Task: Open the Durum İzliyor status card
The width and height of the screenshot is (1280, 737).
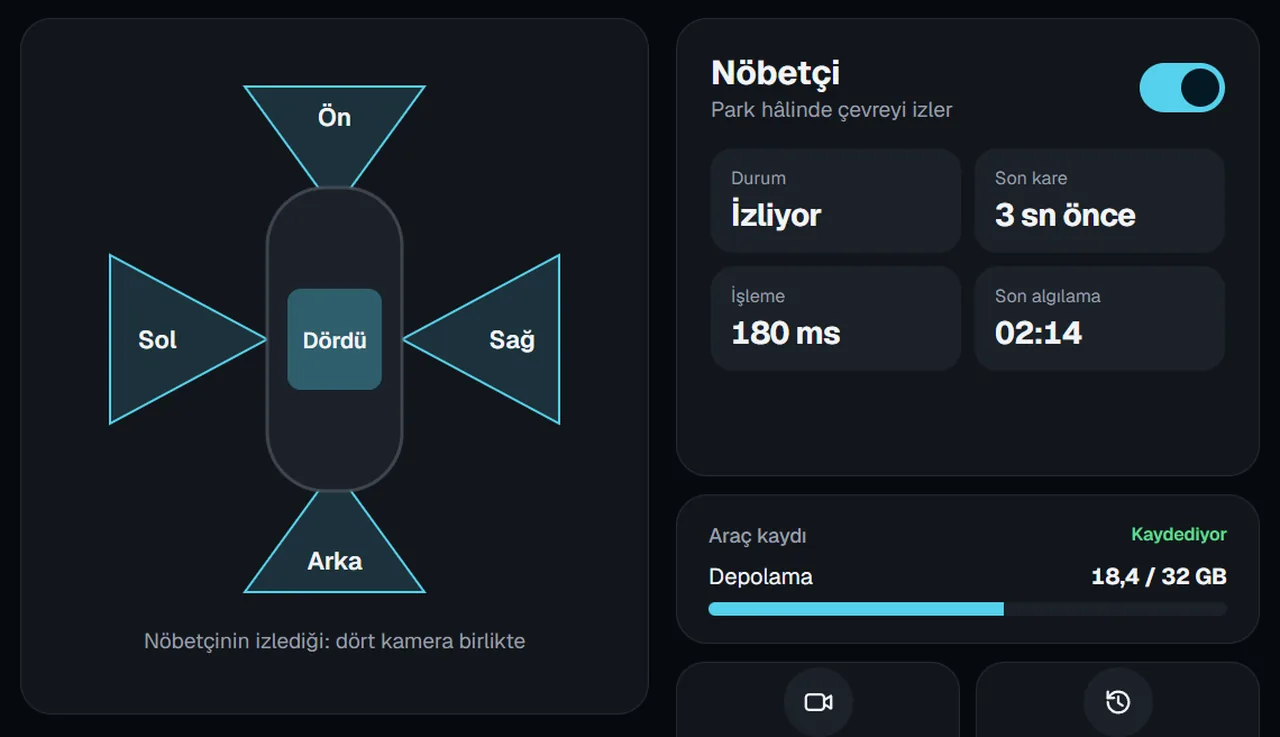Action: tap(836, 201)
